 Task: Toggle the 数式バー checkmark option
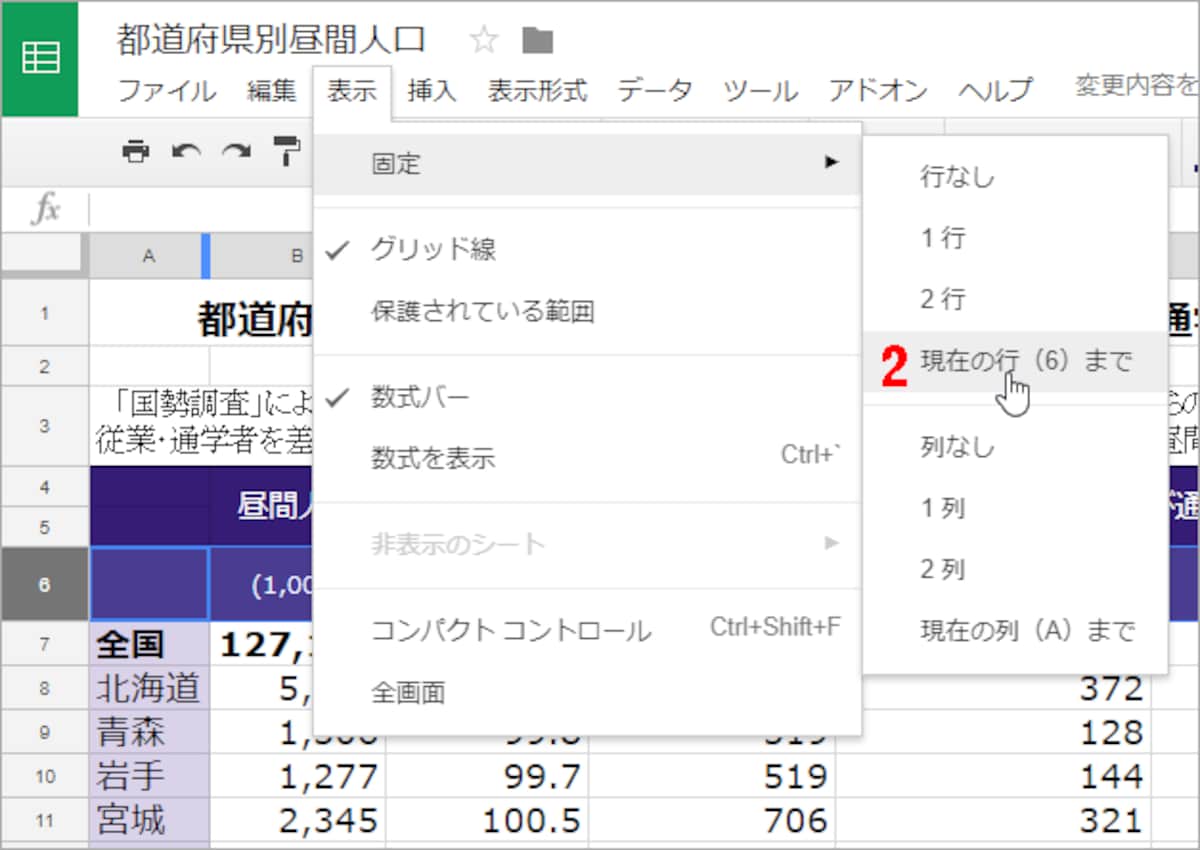click(x=587, y=397)
